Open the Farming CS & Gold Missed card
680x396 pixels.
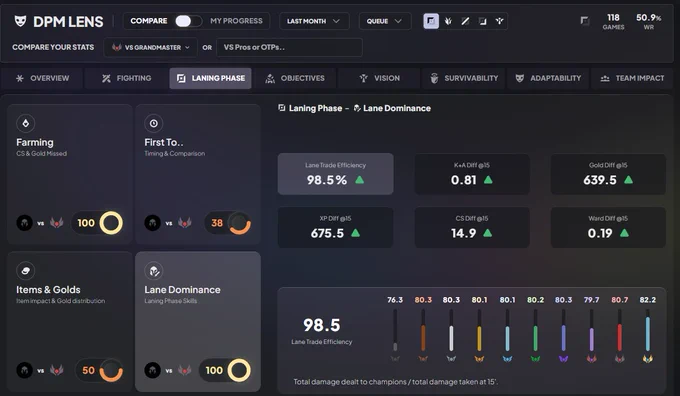point(70,174)
